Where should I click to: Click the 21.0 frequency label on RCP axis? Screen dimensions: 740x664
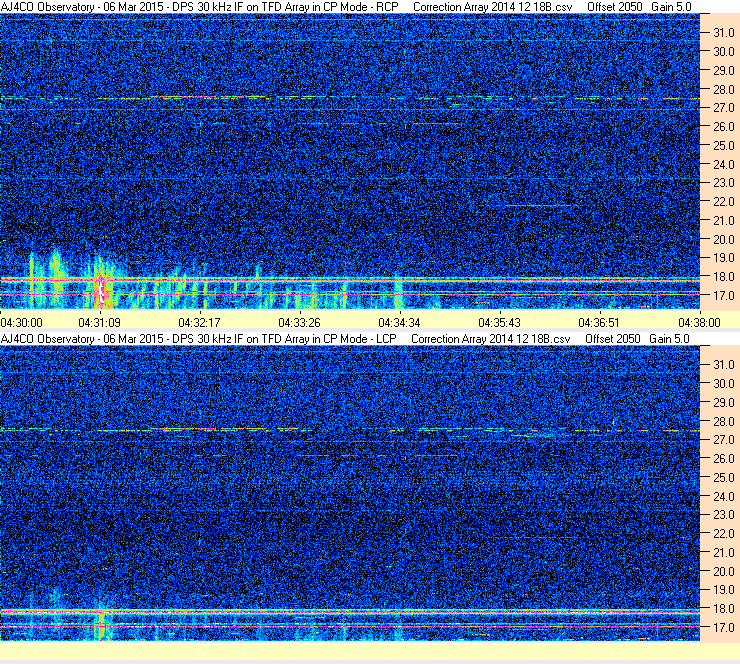click(723, 220)
